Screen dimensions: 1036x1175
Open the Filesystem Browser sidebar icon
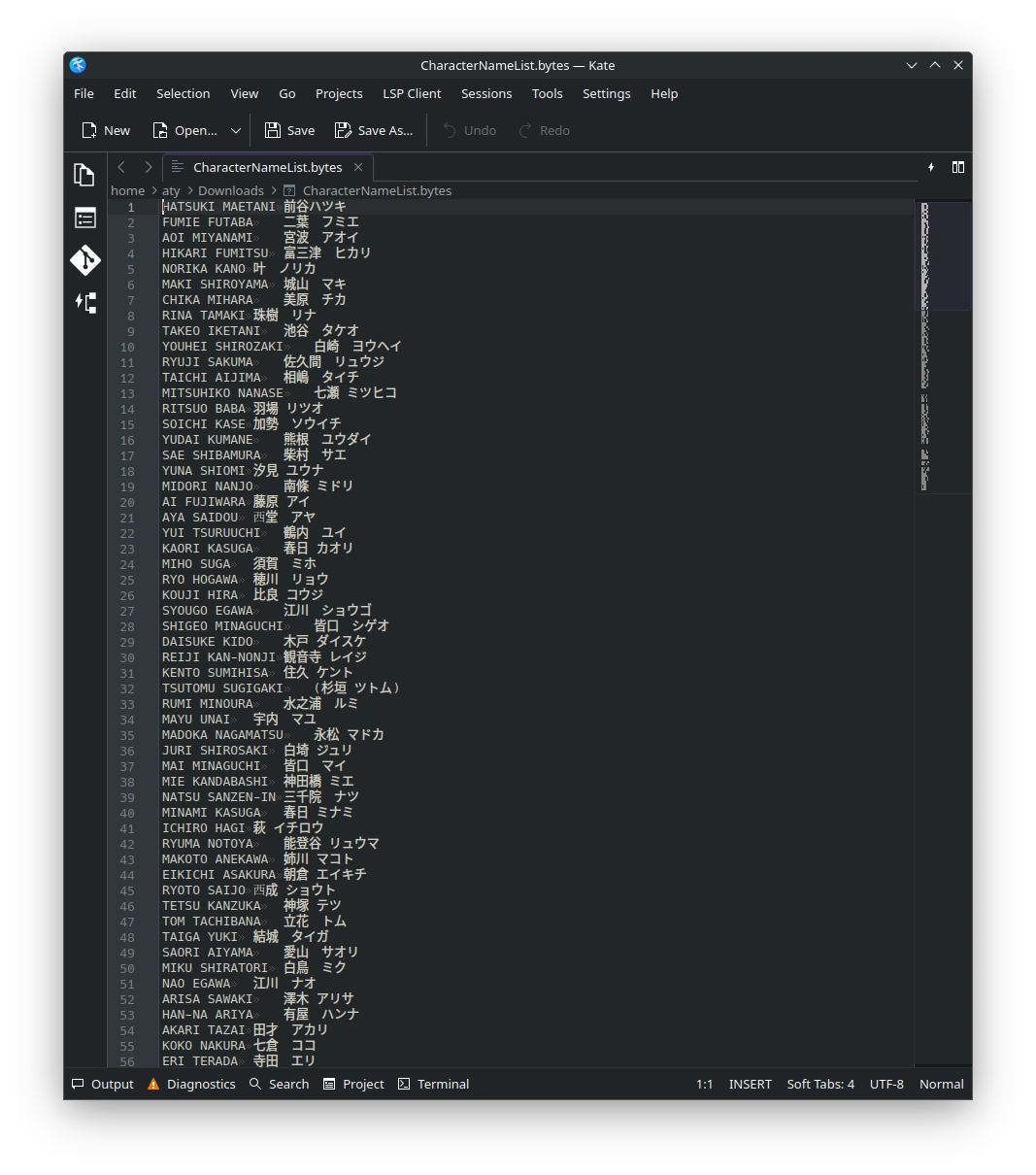84,218
